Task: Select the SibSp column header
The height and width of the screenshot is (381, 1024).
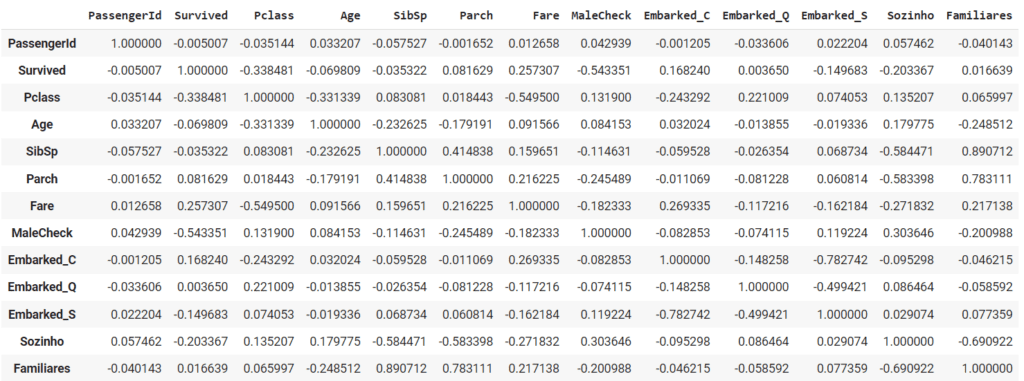Action: (x=410, y=16)
